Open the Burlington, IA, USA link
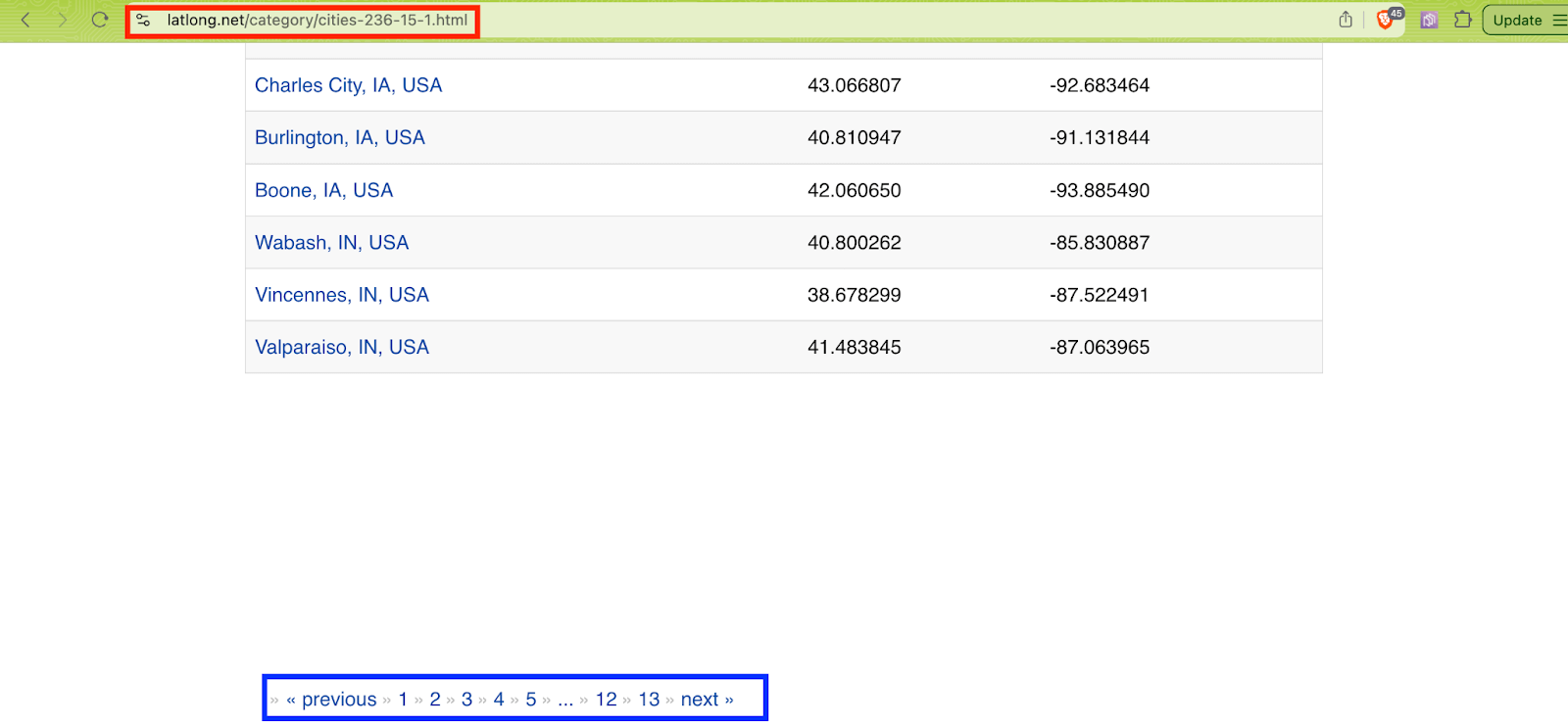1568x728 pixels. coord(340,137)
